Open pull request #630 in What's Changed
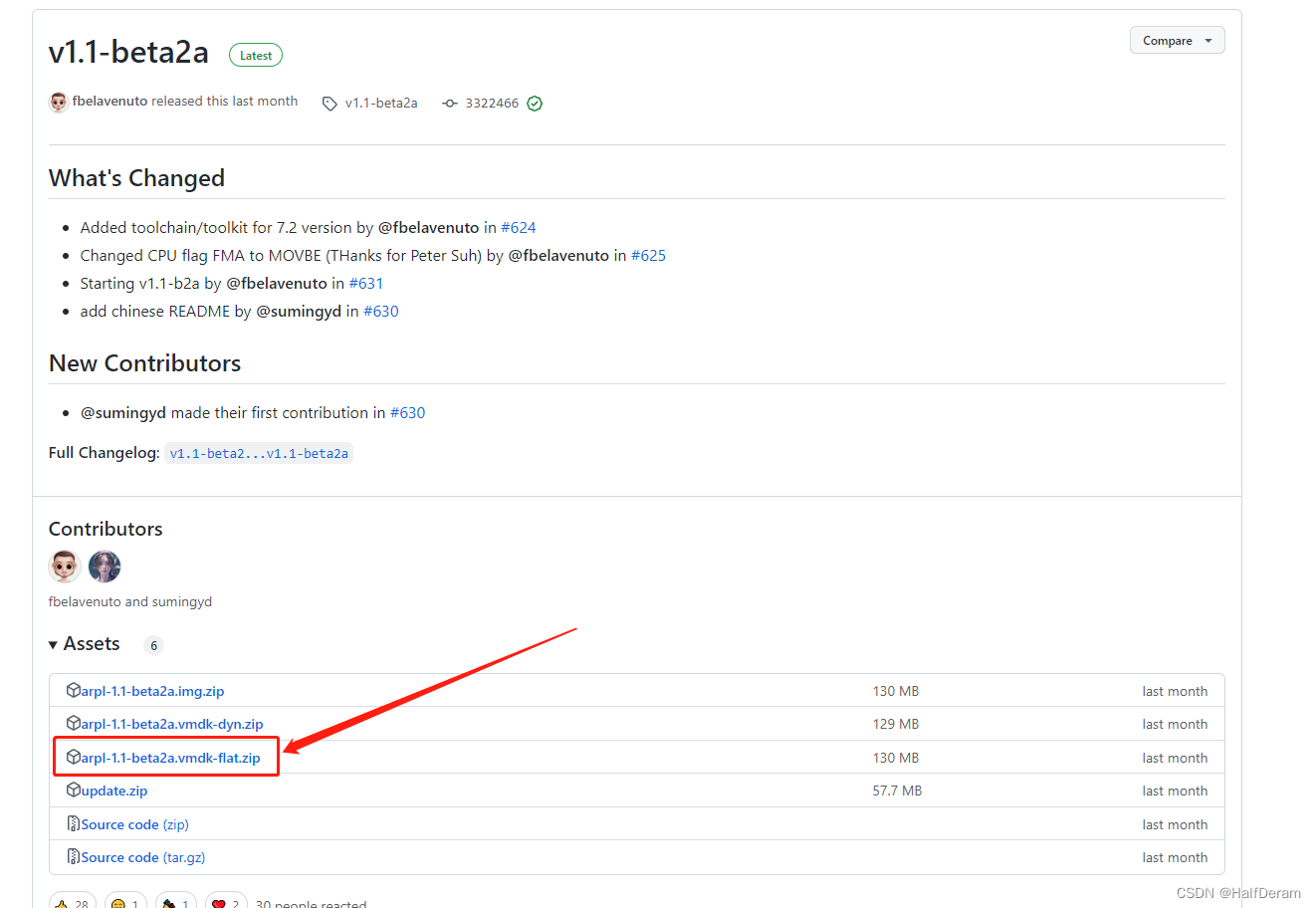1316x908 pixels. (x=381, y=312)
